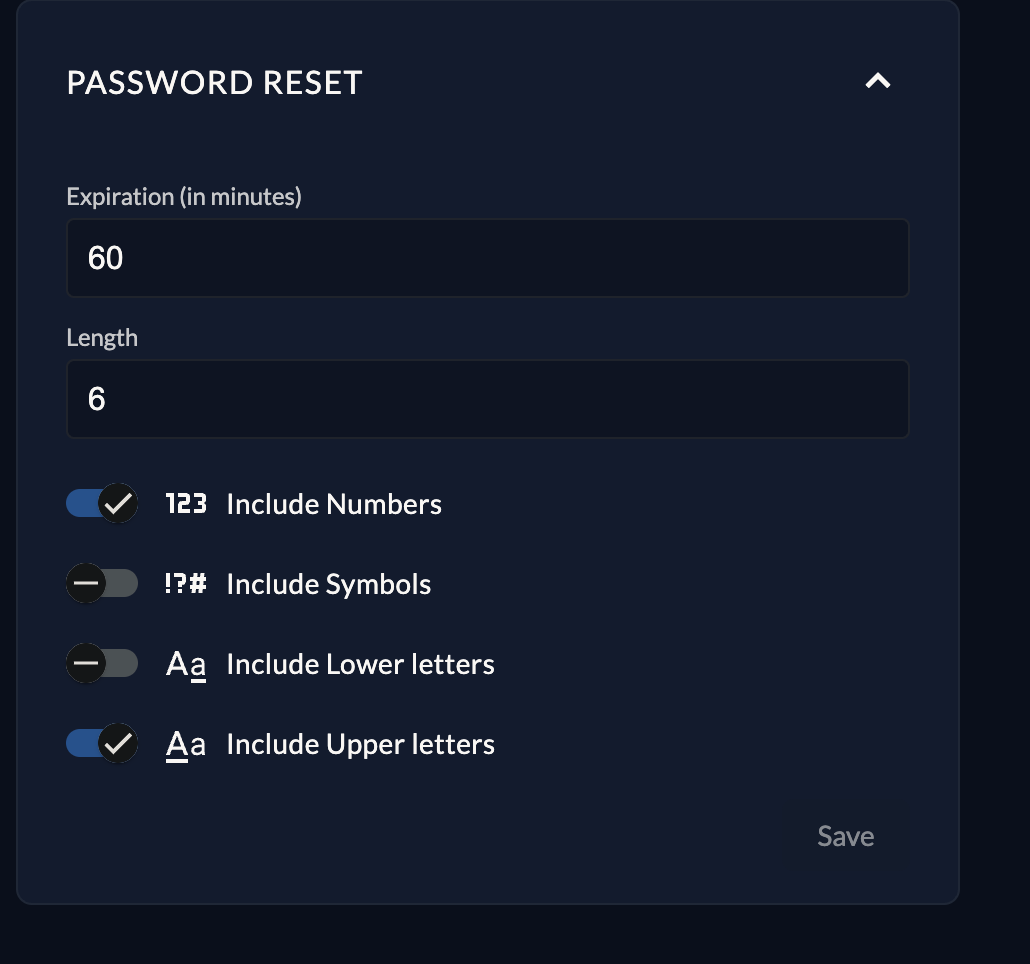Click the "Include Symbols" text label

pyautogui.click(x=329, y=584)
